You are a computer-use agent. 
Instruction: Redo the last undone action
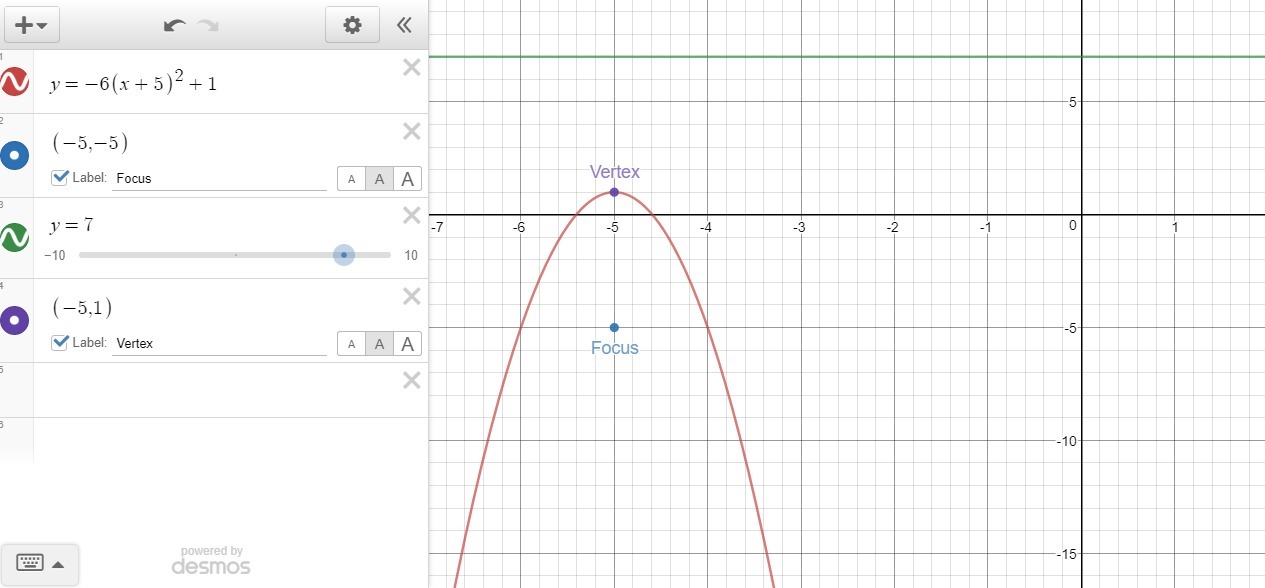click(x=208, y=25)
